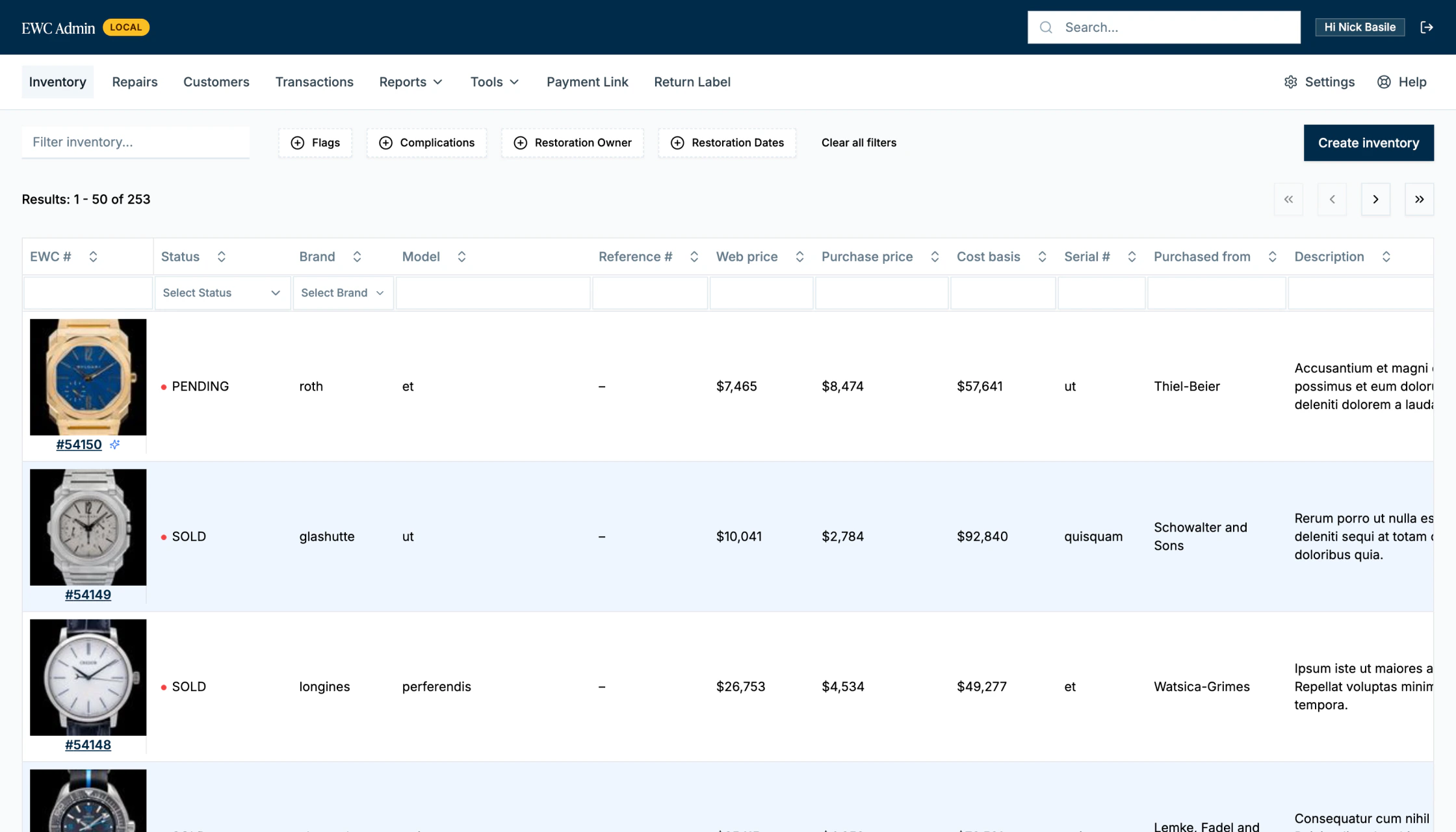Click the EWC # column filter input
The height and width of the screenshot is (832, 1456).
(x=88, y=293)
